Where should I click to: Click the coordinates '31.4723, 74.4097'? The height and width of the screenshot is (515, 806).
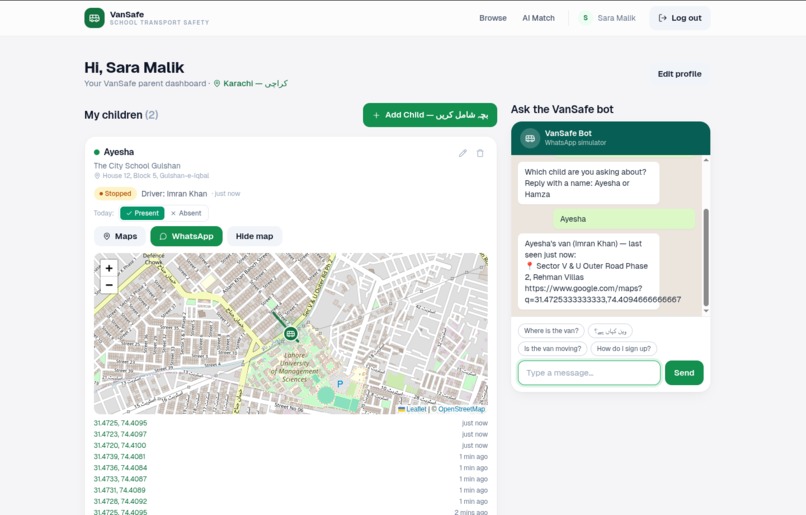coord(120,434)
